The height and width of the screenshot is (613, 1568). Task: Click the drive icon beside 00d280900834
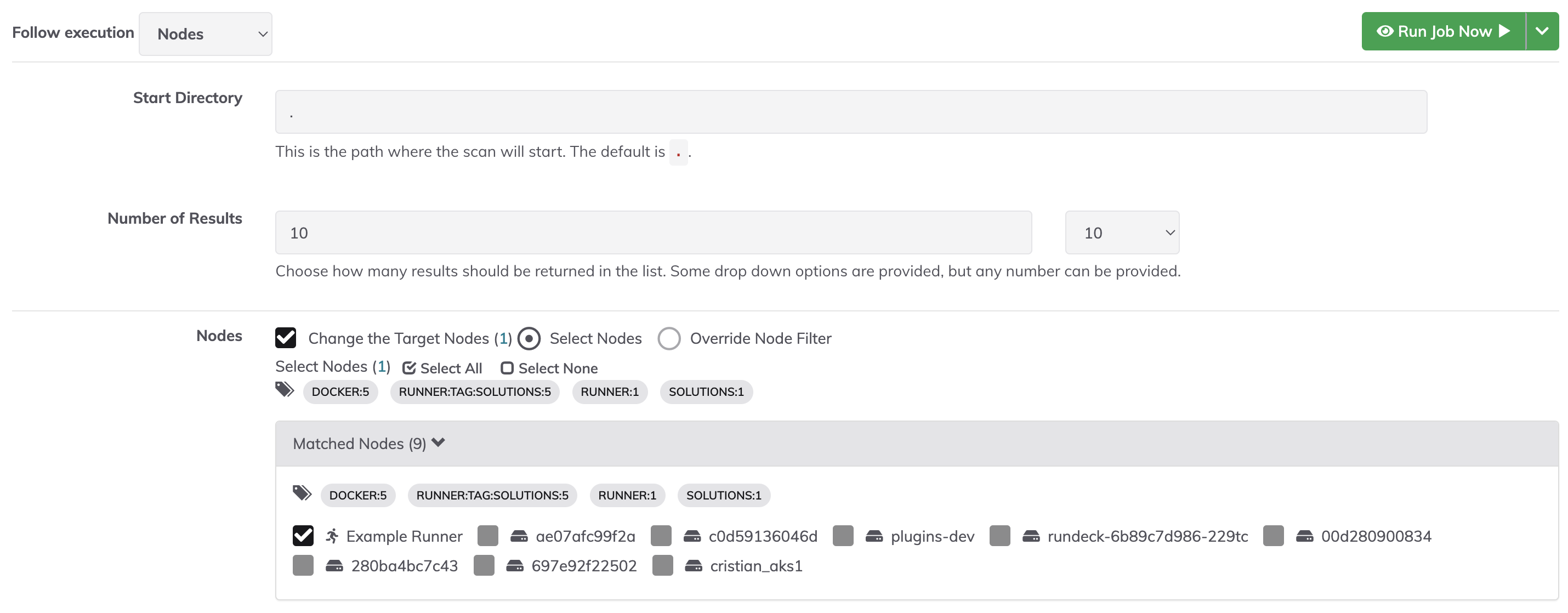(1304, 536)
